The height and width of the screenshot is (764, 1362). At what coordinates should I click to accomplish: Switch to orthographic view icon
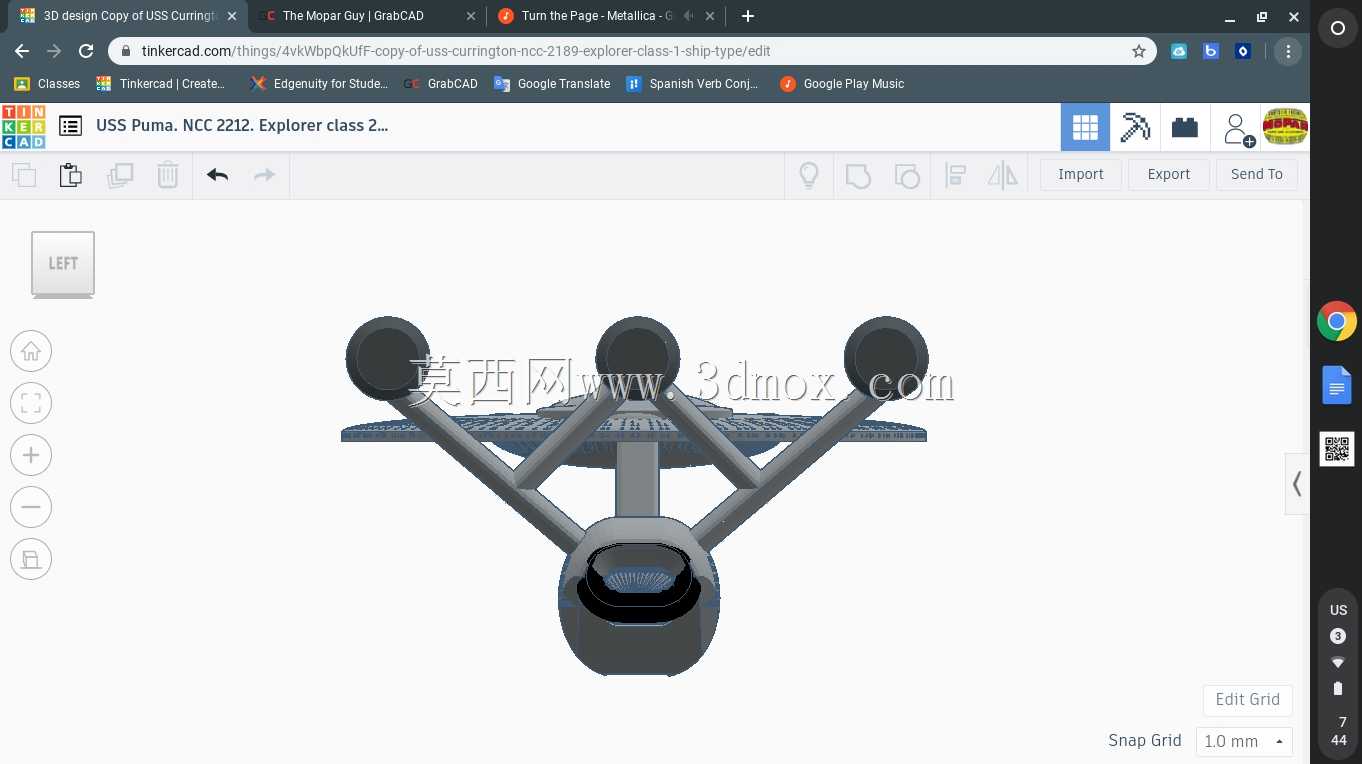(31, 559)
